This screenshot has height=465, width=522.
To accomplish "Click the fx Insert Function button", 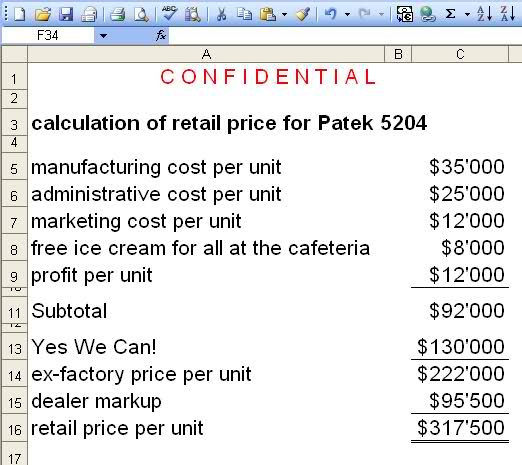I will click(161, 35).
